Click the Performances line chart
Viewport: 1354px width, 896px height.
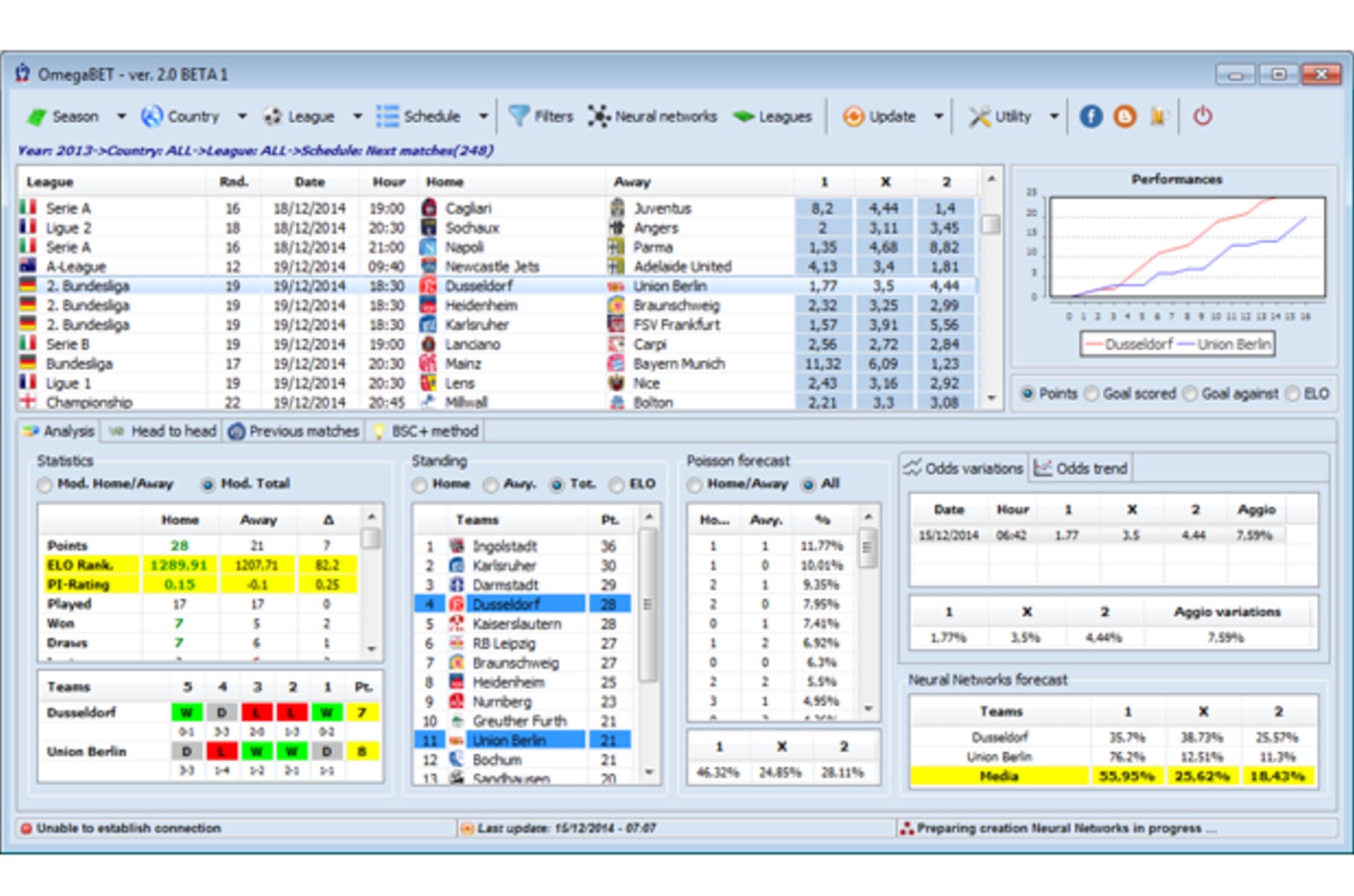coord(1187,246)
